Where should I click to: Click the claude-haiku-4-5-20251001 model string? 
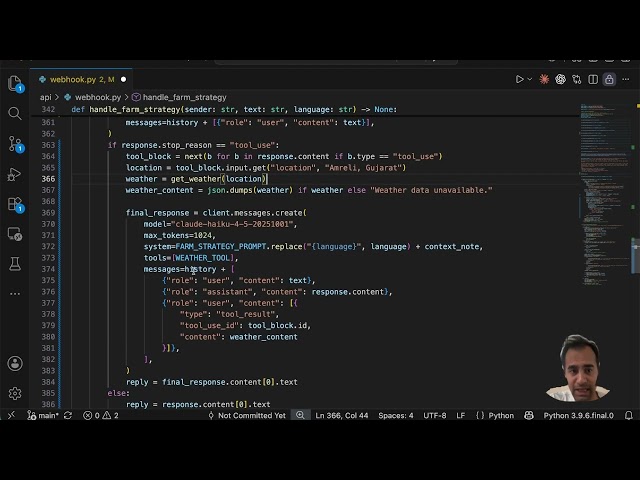[x=232, y=224]
